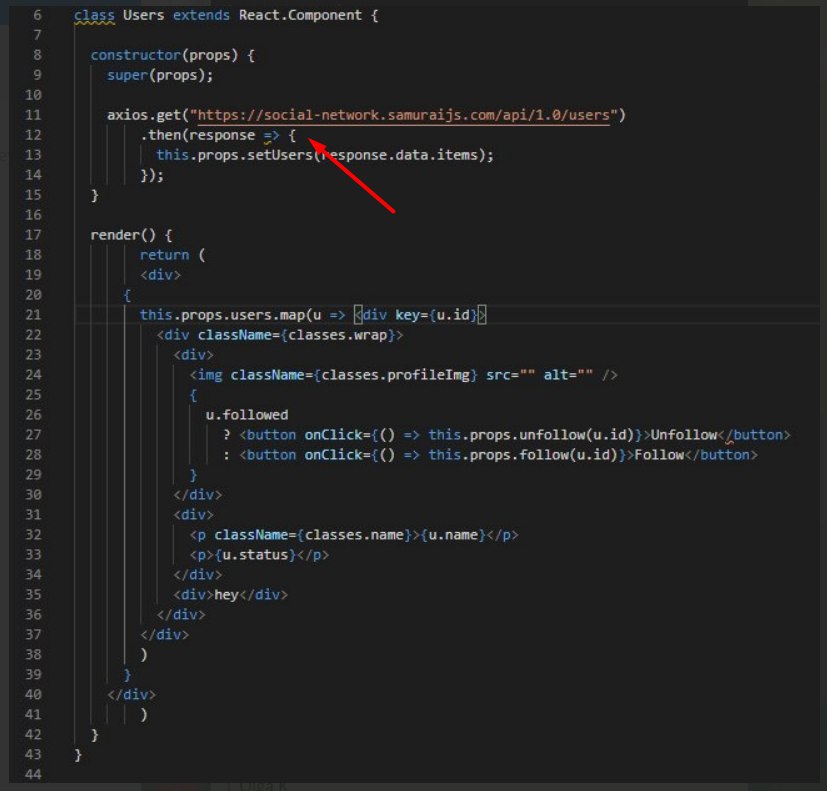Image resolution: width=827 pixels, height=791 pixels.
Task: Click 'React.Component' on line 6
Action: coord(300,15)
